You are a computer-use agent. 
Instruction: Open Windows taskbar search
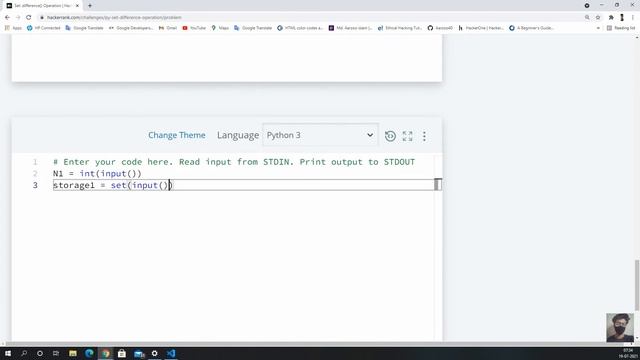pyautogui.click(x=24, y=353)
